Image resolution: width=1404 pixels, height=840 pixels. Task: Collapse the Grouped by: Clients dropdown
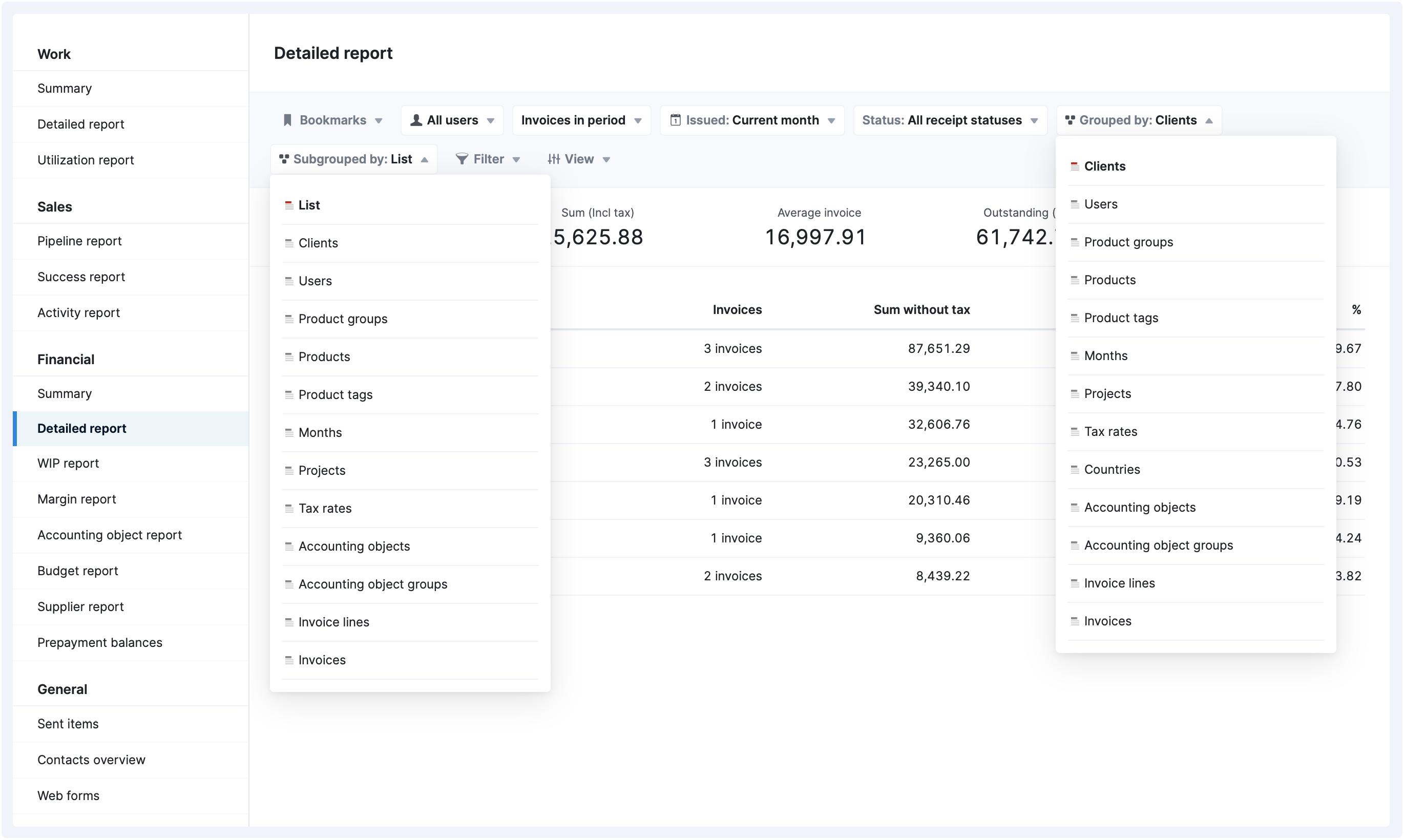point(1139,120)
